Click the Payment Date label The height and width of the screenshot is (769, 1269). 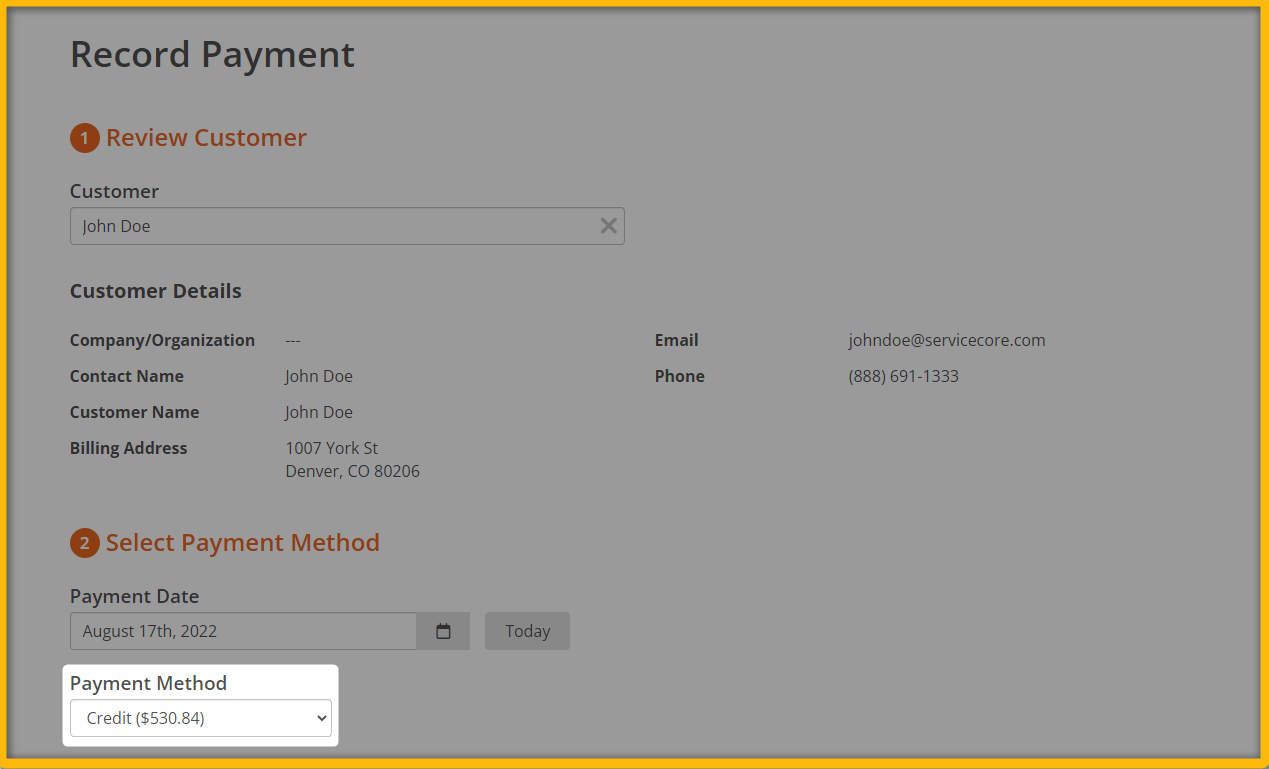134,596
